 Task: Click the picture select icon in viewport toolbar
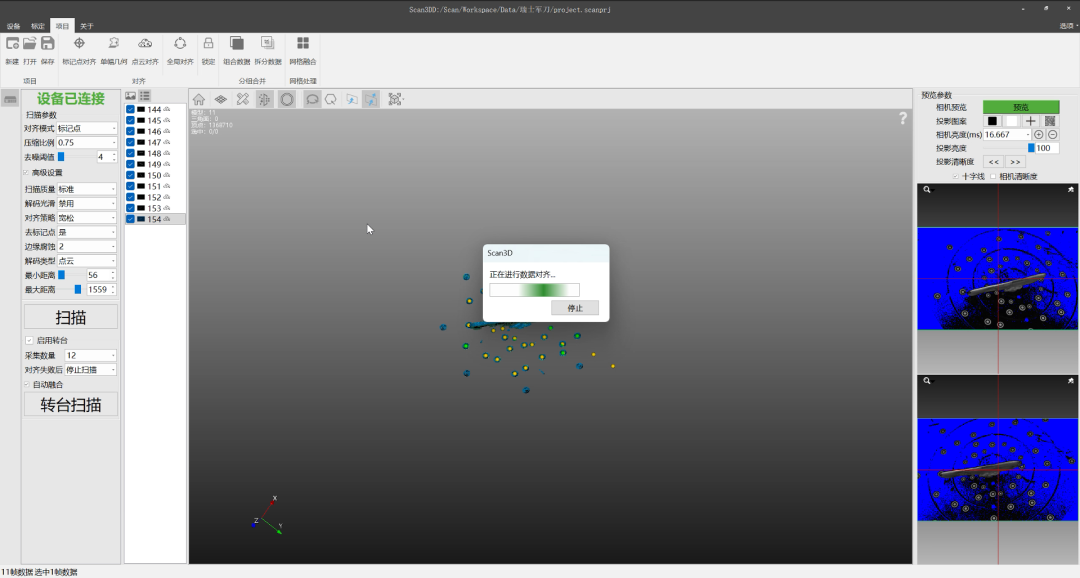coord(351,99)
